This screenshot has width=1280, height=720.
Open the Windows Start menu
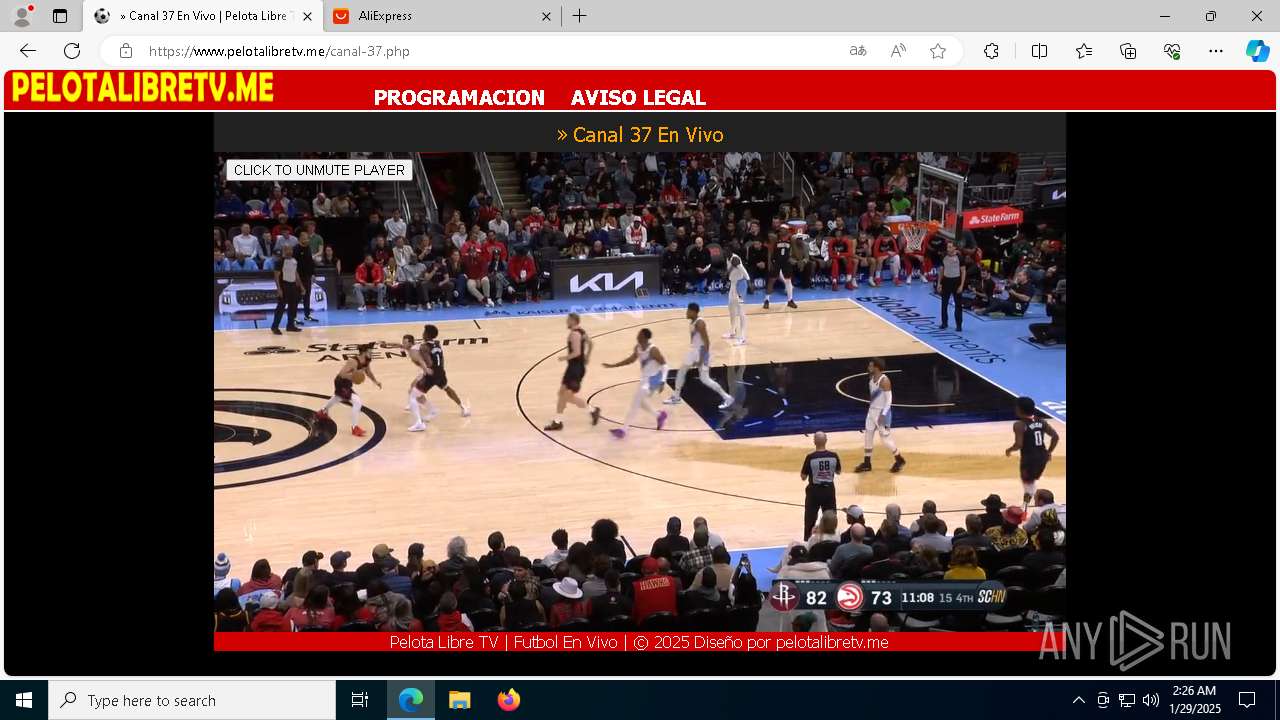[x=24, y=700]
